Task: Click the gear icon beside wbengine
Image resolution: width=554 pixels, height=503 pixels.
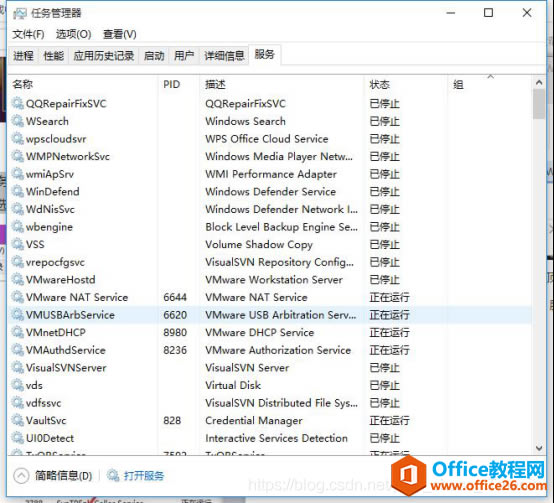Action: pos(17,226)
